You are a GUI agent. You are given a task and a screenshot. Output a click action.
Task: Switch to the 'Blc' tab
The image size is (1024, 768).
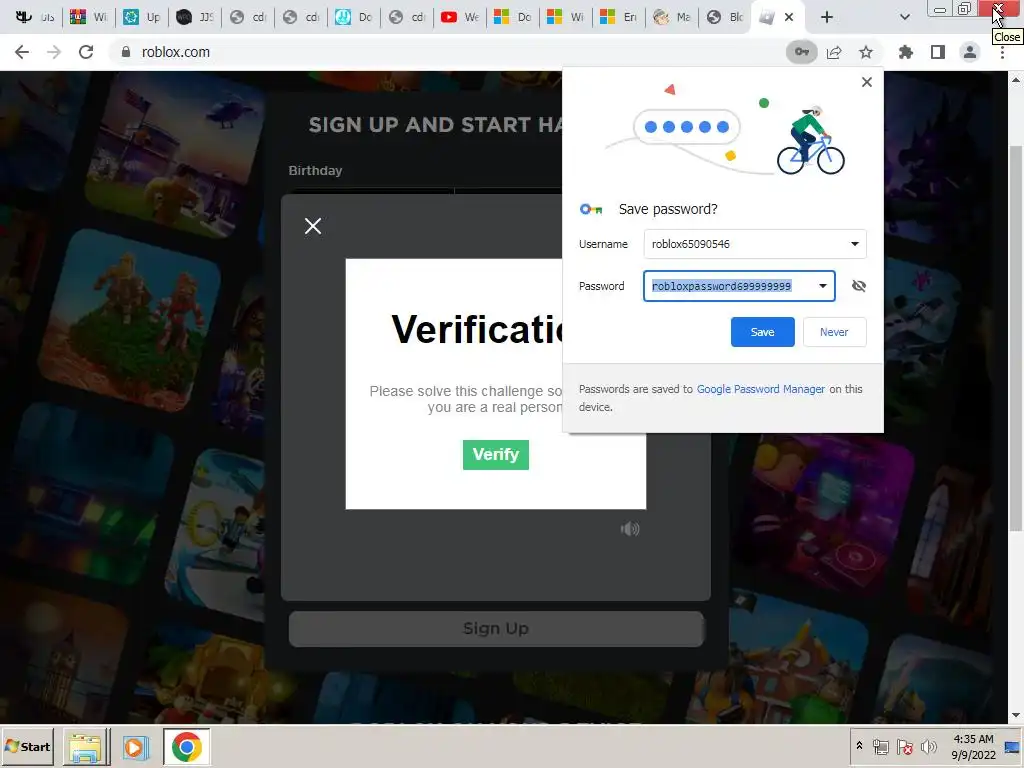click(726, 17)
